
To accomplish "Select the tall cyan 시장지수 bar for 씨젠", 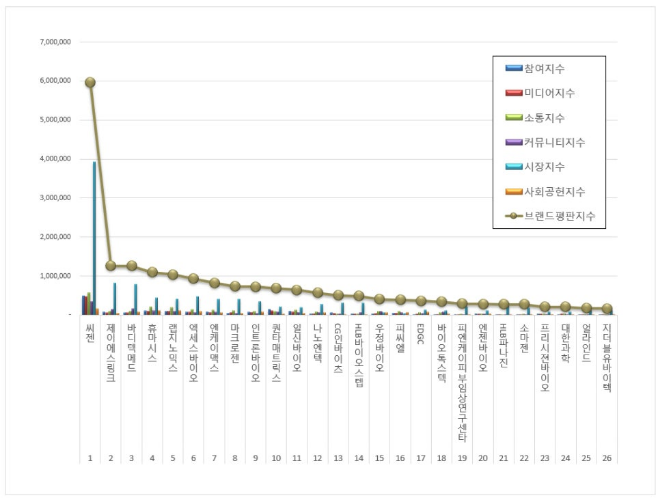I will tap(94, 238).
